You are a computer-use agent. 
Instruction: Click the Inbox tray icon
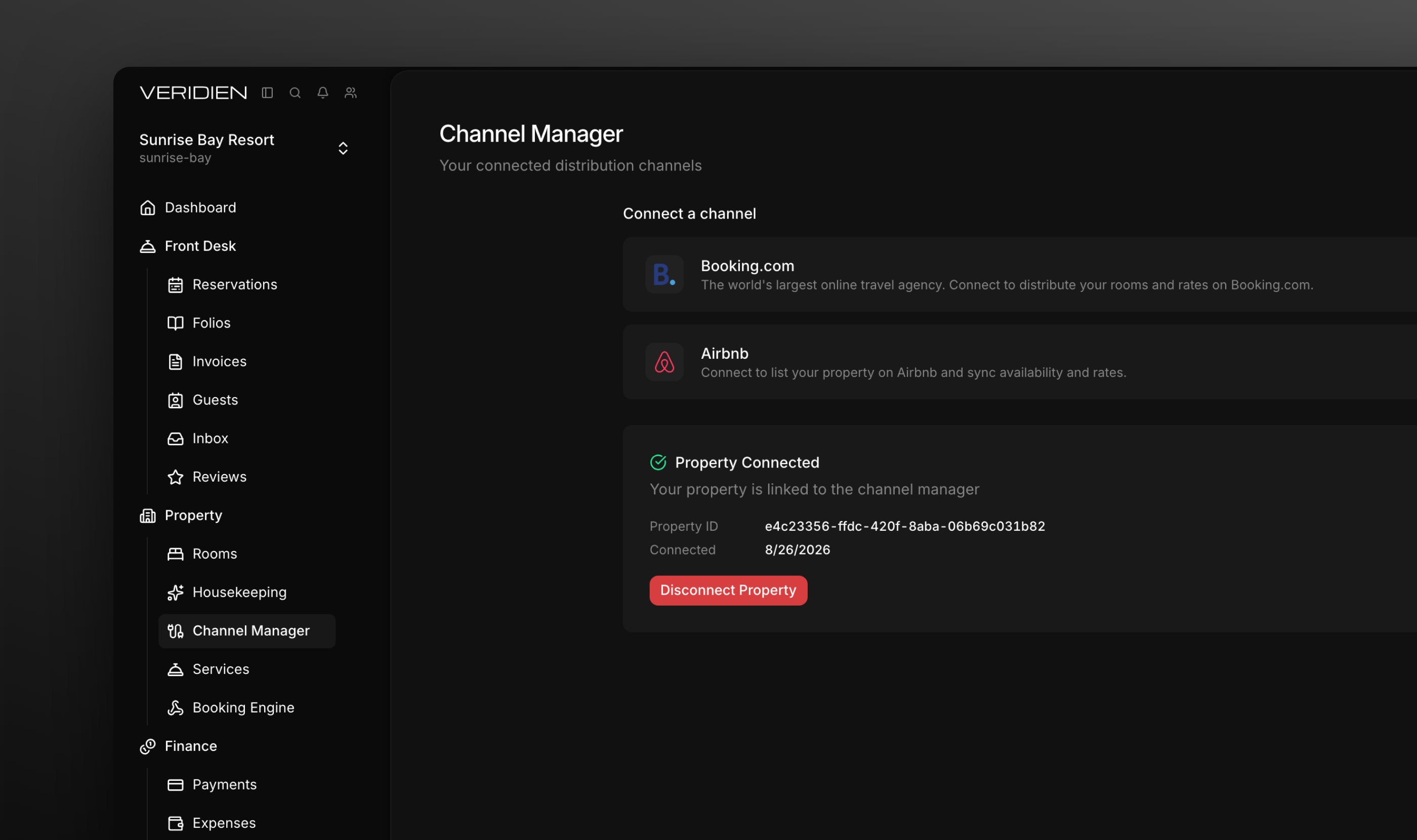(176, 438)
